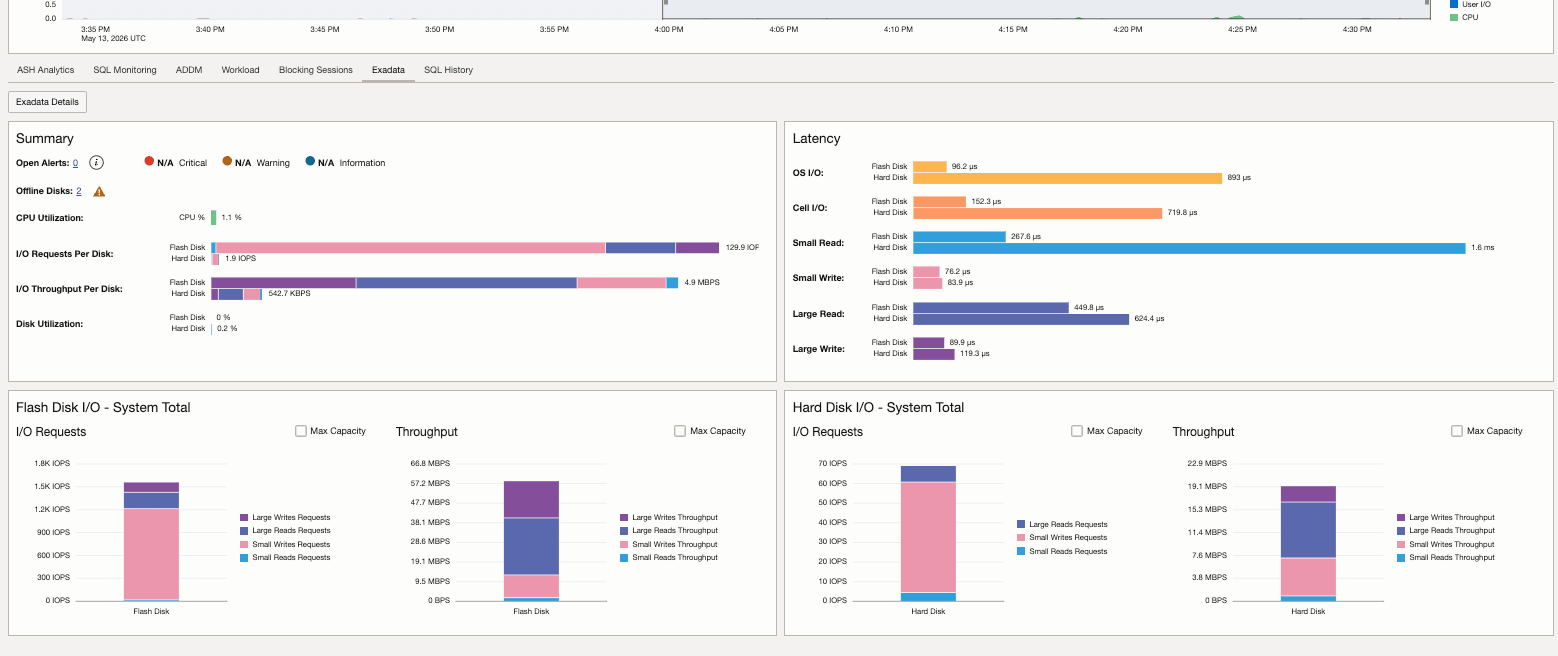Click Small Reads Throughput swatch in Hard Disk legend
This screenshot has height=656, width=1558.
click(x=1401, y=557)
